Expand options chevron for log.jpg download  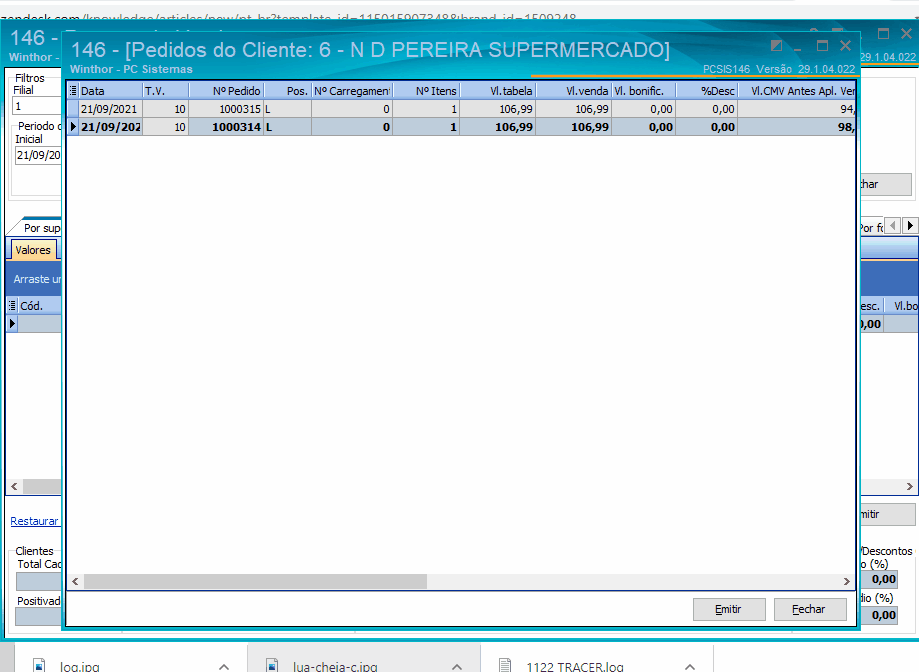tap(224, 667)
